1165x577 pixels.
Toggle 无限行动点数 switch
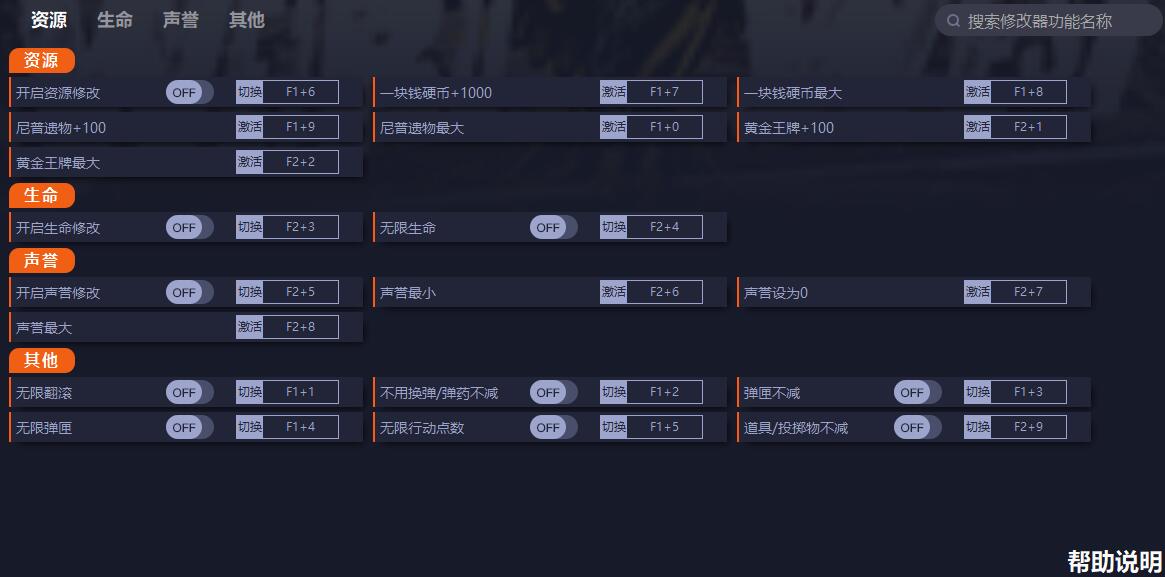coord(553,428)
